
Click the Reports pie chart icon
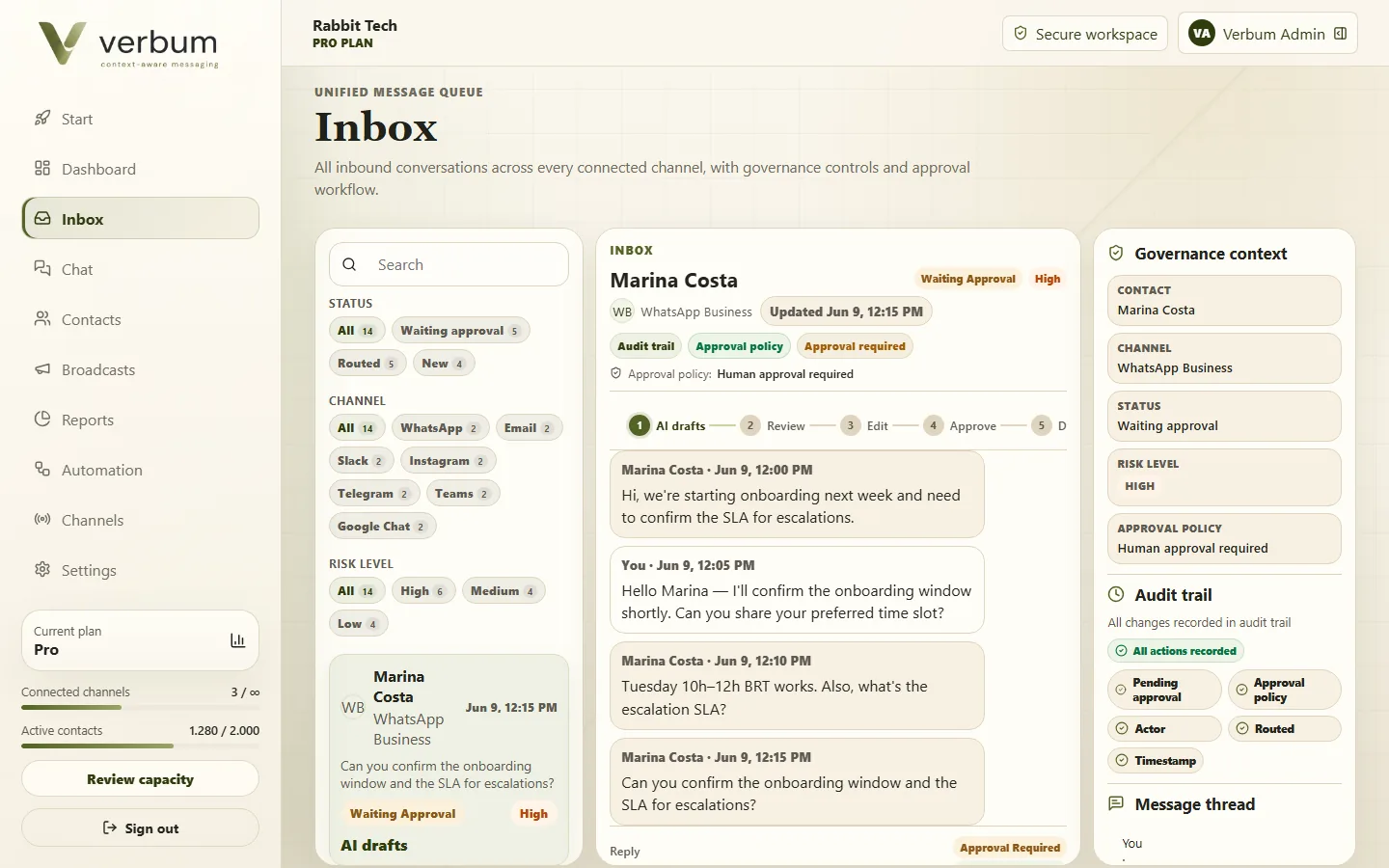coord(42,419)
